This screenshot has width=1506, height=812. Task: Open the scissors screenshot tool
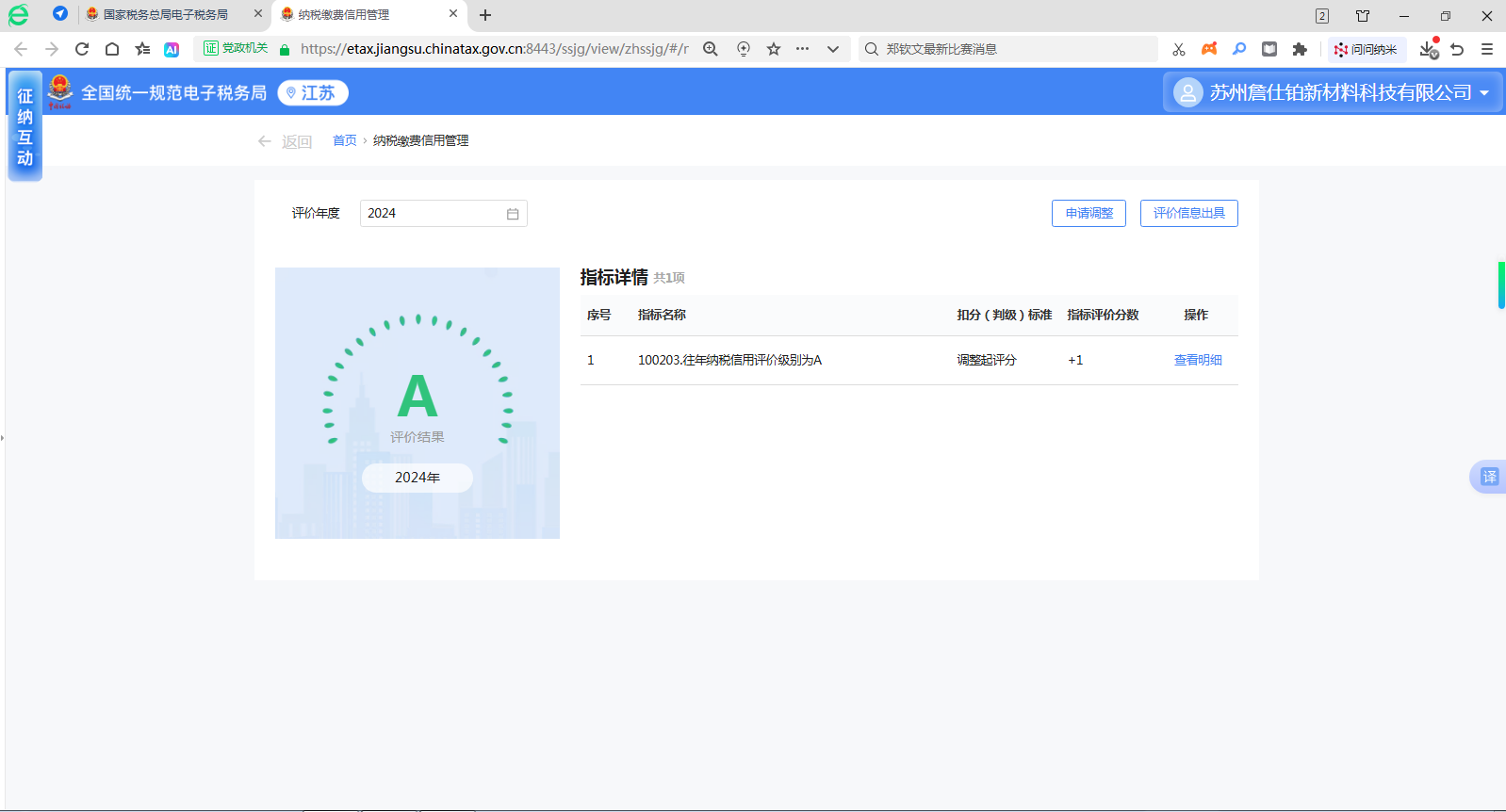pyautogui.click(x=1179, y=49)
